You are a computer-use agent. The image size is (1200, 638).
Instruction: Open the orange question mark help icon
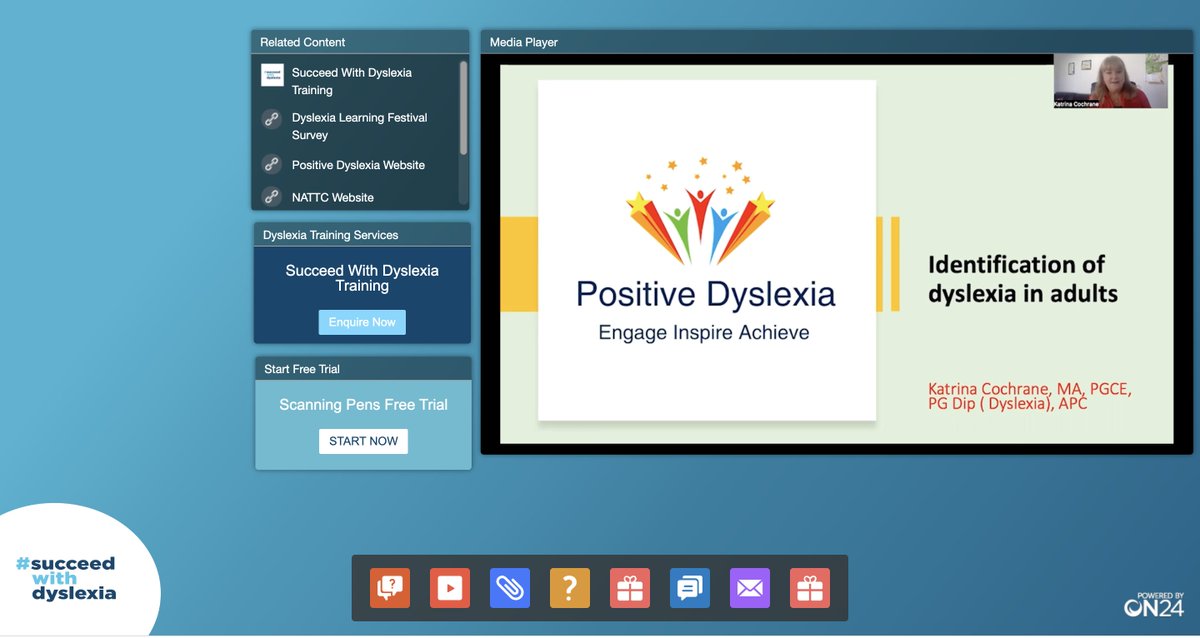570,588
